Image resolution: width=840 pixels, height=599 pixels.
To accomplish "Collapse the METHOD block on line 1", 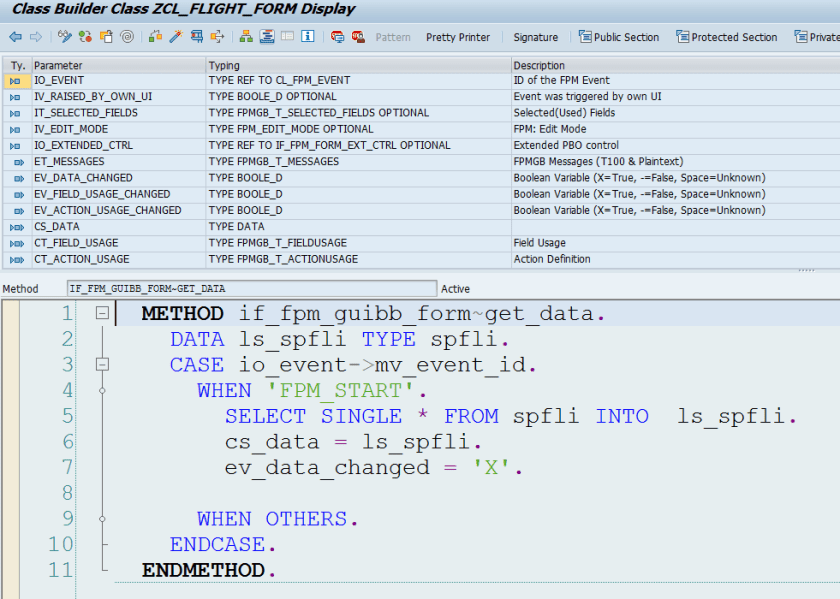I will pyautogui.click(x=102, y=313).
